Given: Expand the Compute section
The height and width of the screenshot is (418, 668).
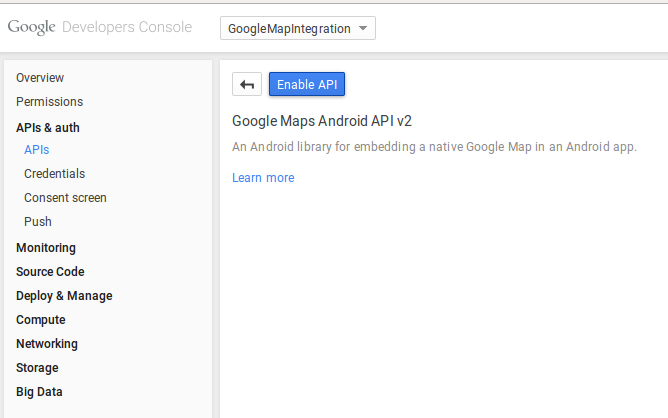Looking at the screenshot, I should [x=41, y=320].
